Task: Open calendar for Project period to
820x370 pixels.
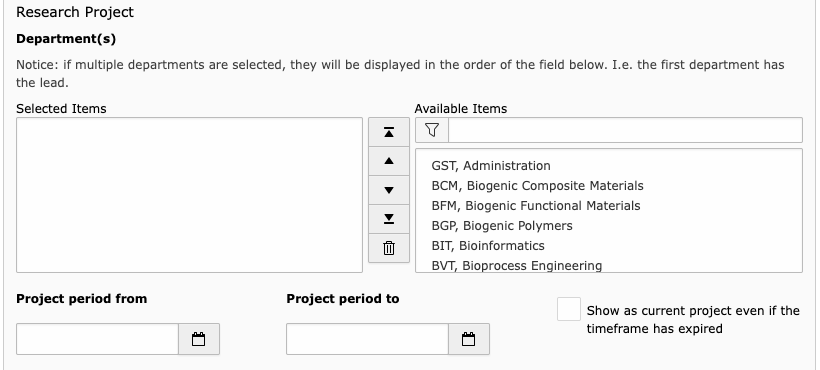Action: [469, 339]
